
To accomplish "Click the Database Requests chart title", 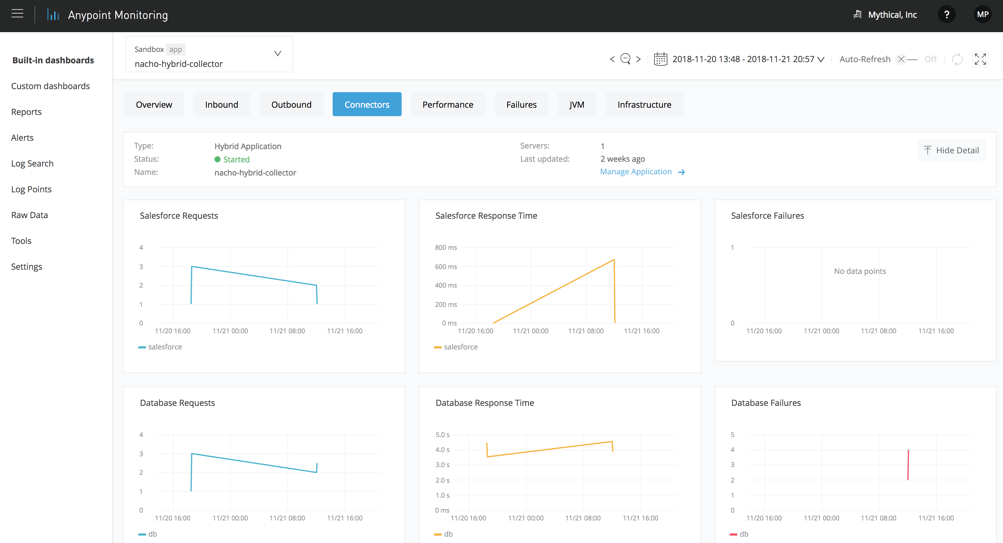I will 177,403.
